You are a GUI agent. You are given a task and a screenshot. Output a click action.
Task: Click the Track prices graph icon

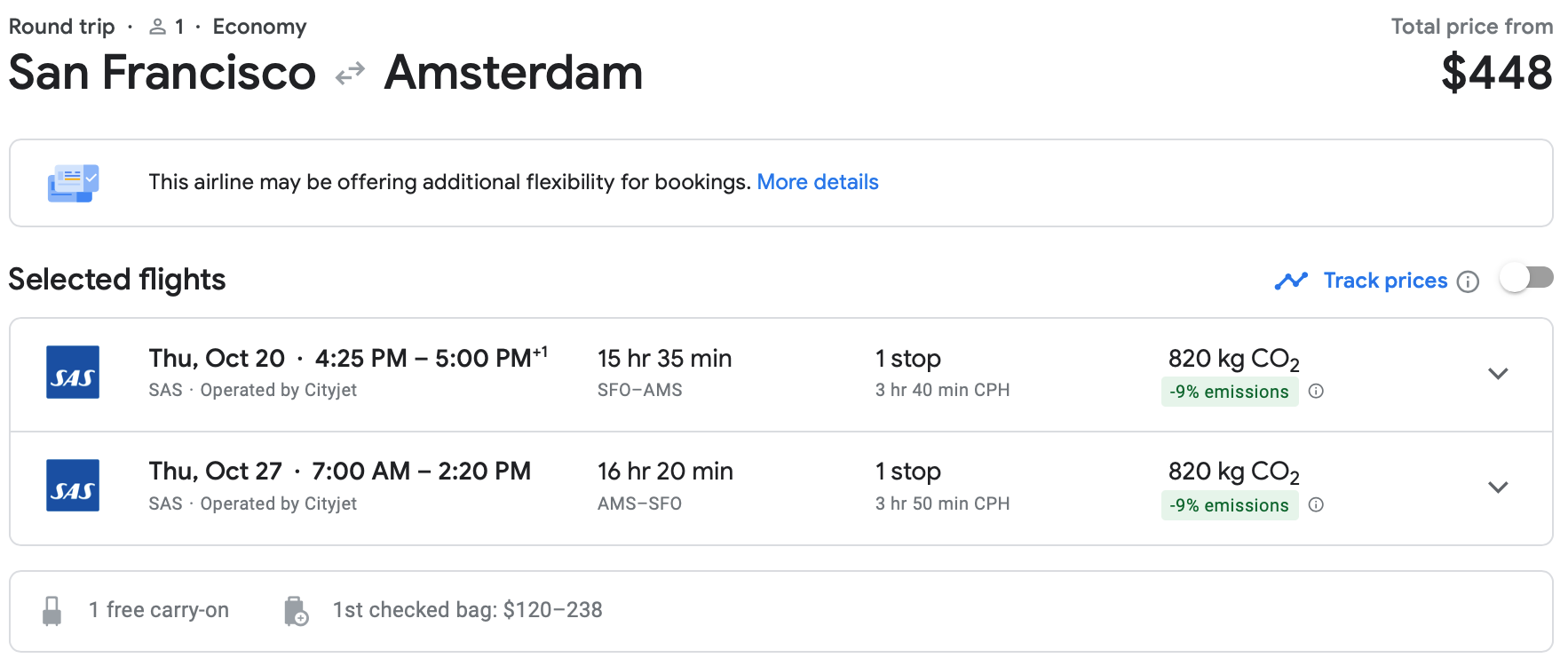(x=1291, y=281)
